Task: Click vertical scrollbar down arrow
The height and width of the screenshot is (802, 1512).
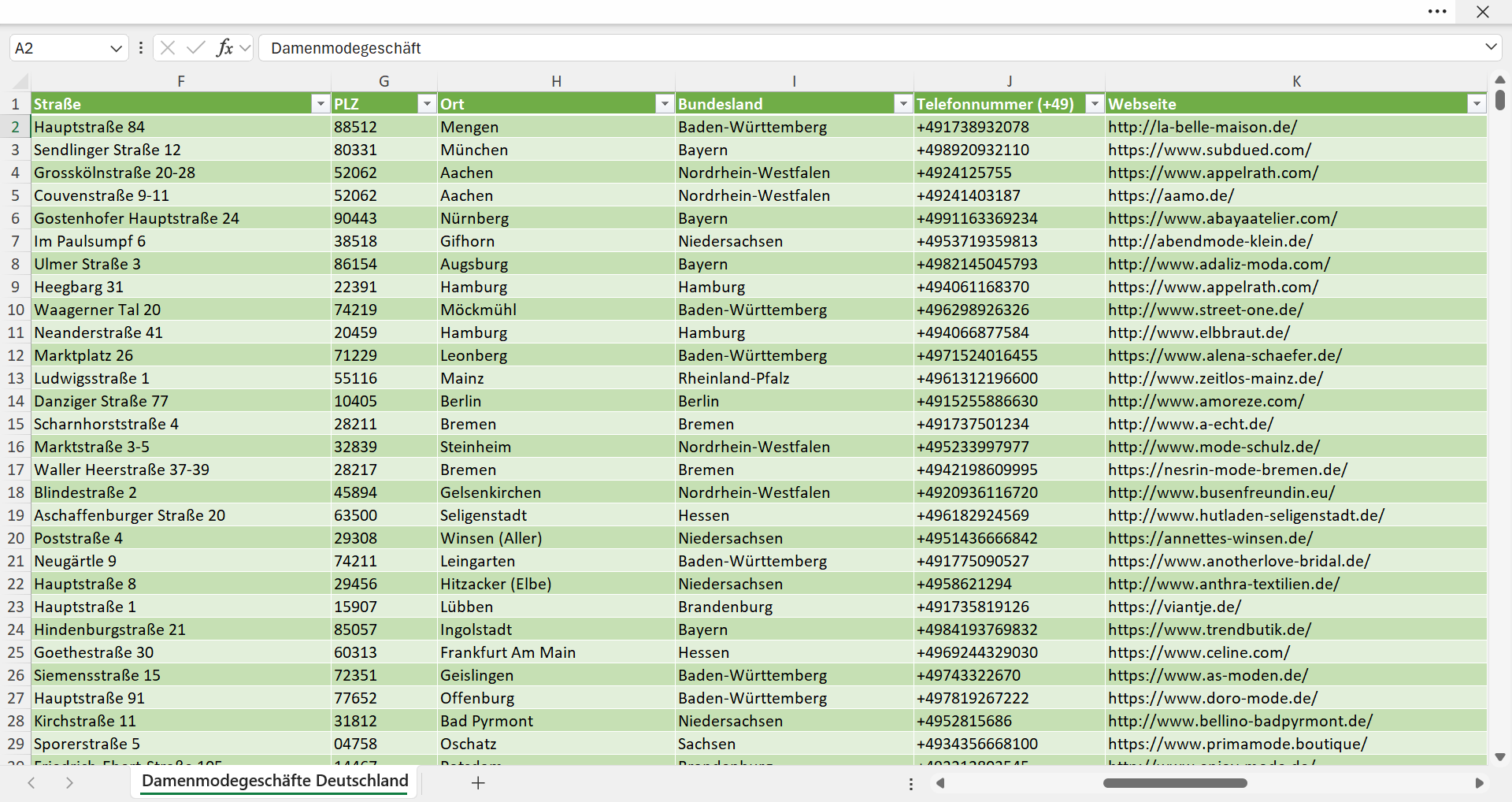Action: [1500, 757]
